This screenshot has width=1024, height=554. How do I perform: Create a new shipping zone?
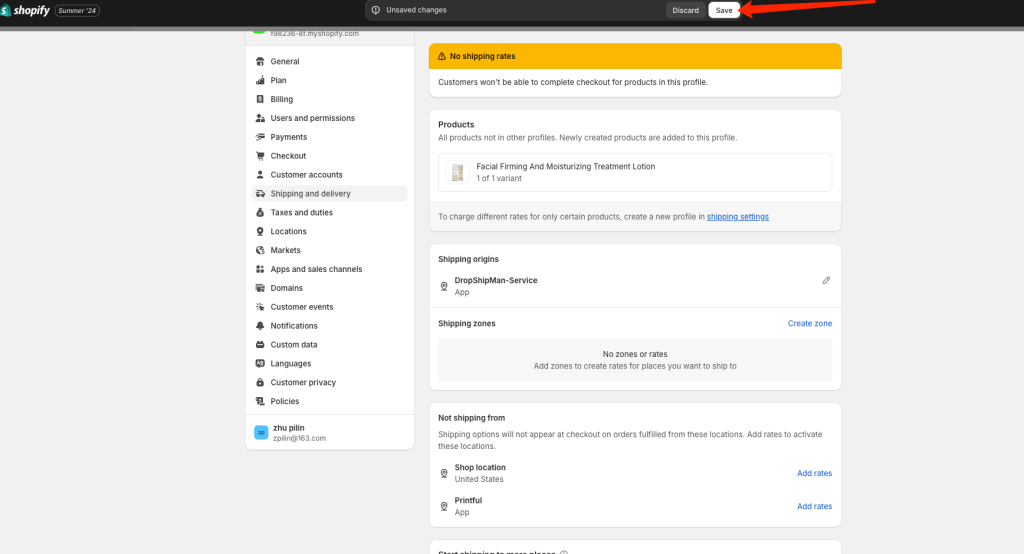tap(810, 323)
